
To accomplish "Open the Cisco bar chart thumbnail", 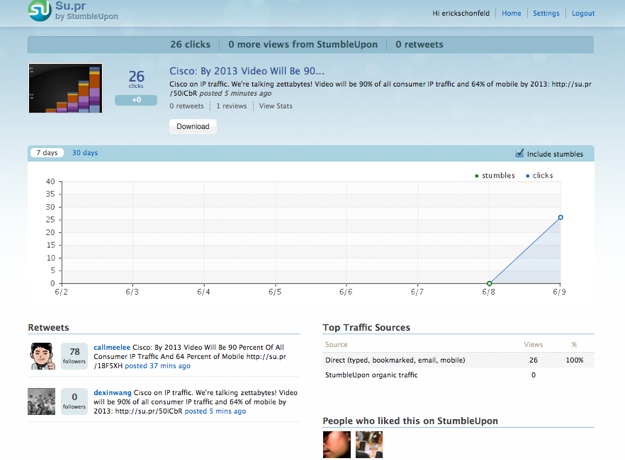I will (65, 88).
